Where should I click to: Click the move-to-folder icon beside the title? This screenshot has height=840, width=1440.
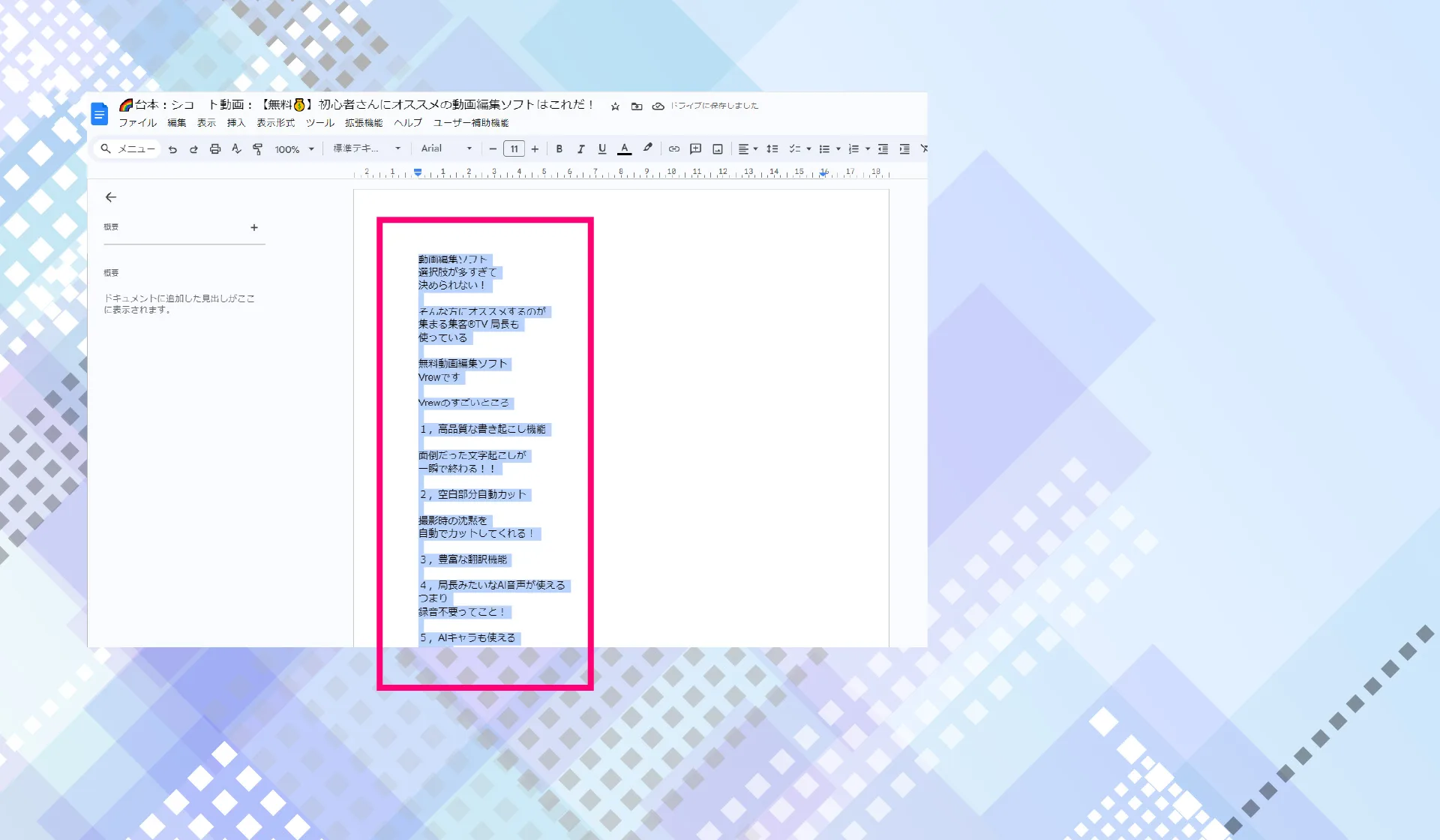point(637,106)
